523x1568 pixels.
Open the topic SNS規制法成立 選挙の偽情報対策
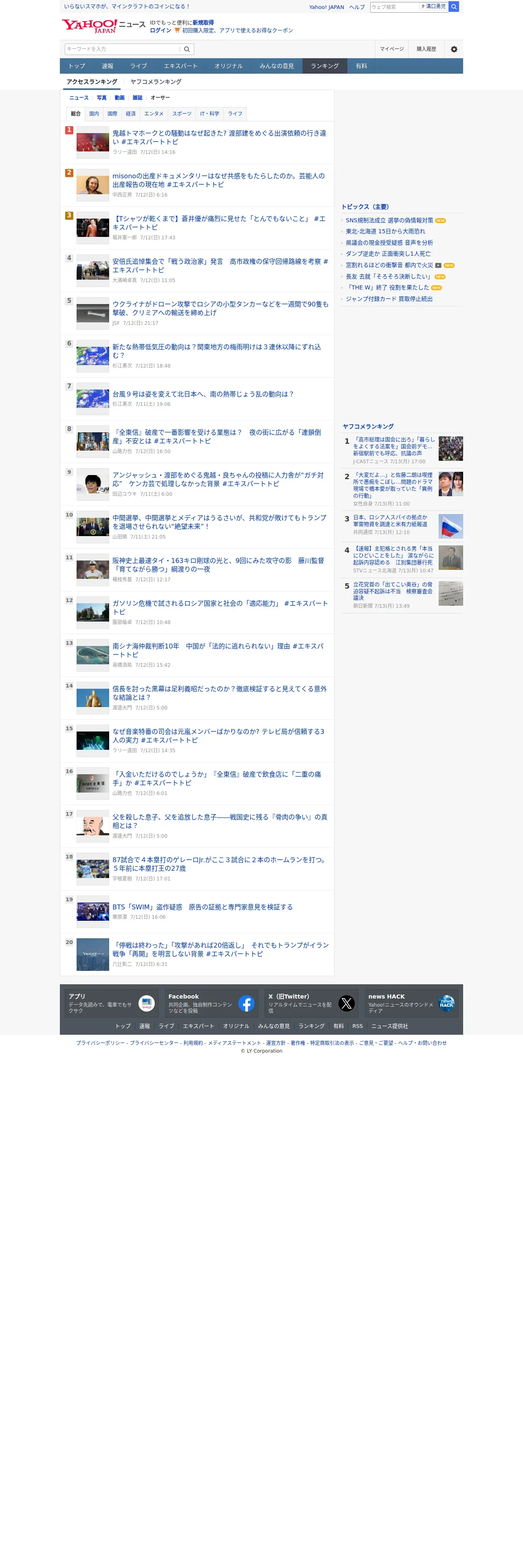[389, 220]
